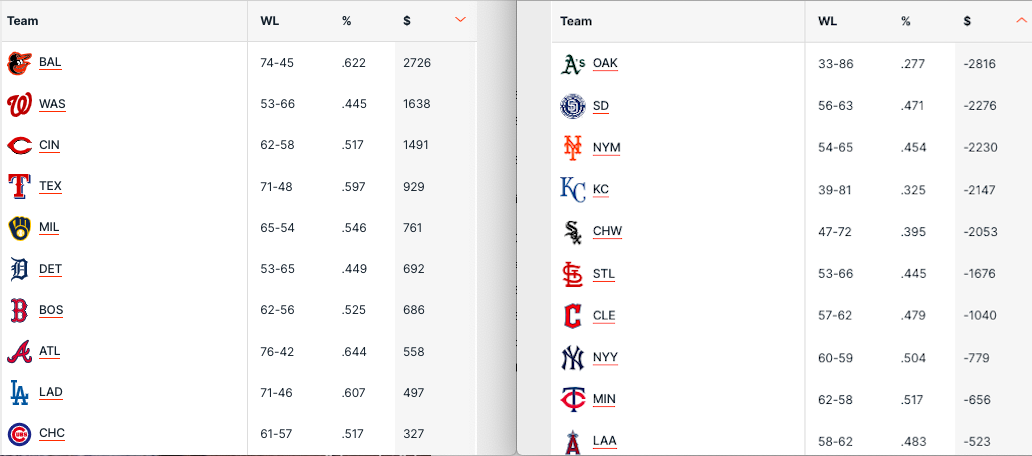Viewport: 1032px width, 456px height.
Task: Open the LAD team link
Action: click(x=50, y=392)
